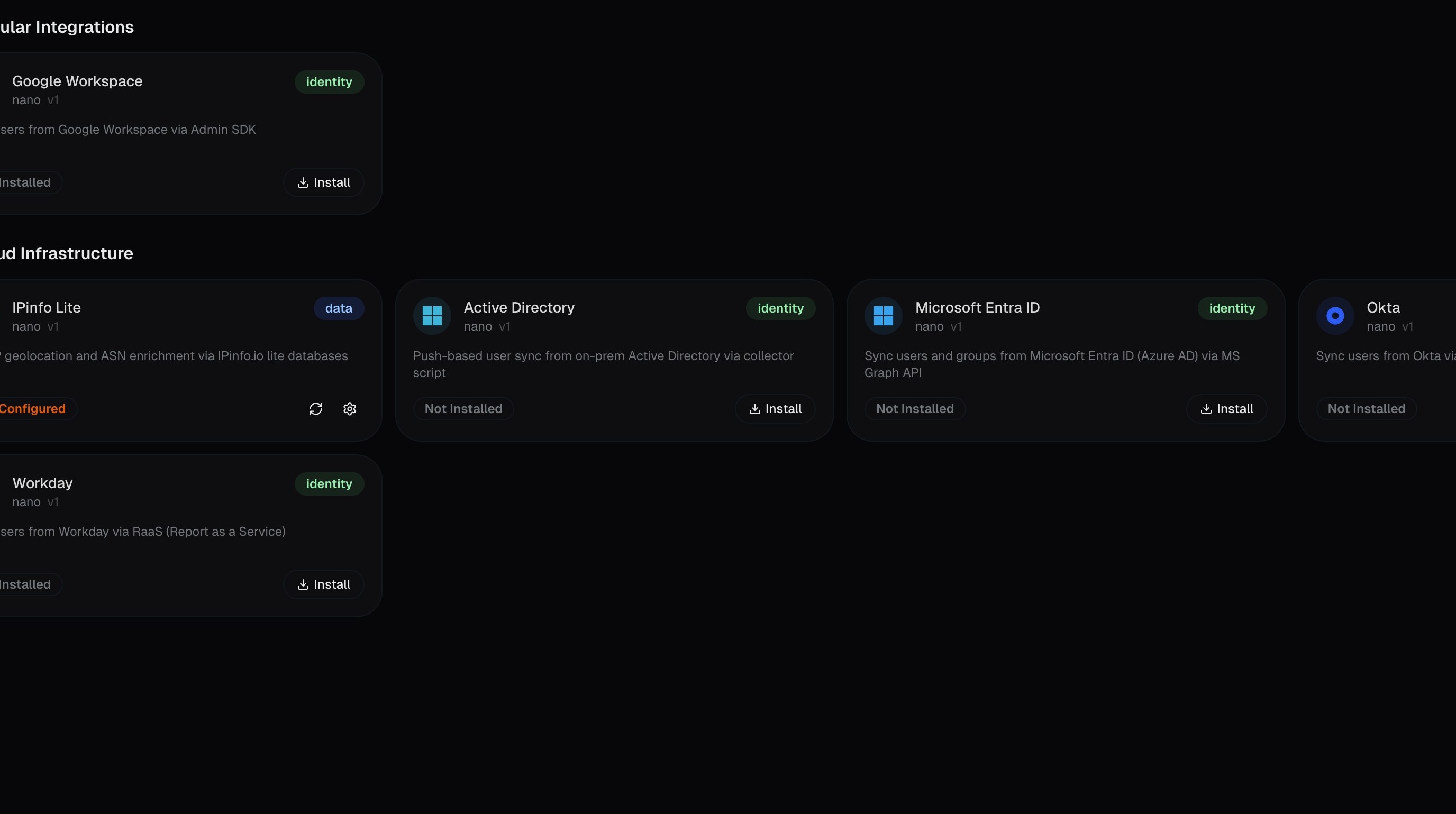Click the download icon on Google Workspace Install
Viewport: 1456px width, 814px height.
pos(303,182)
